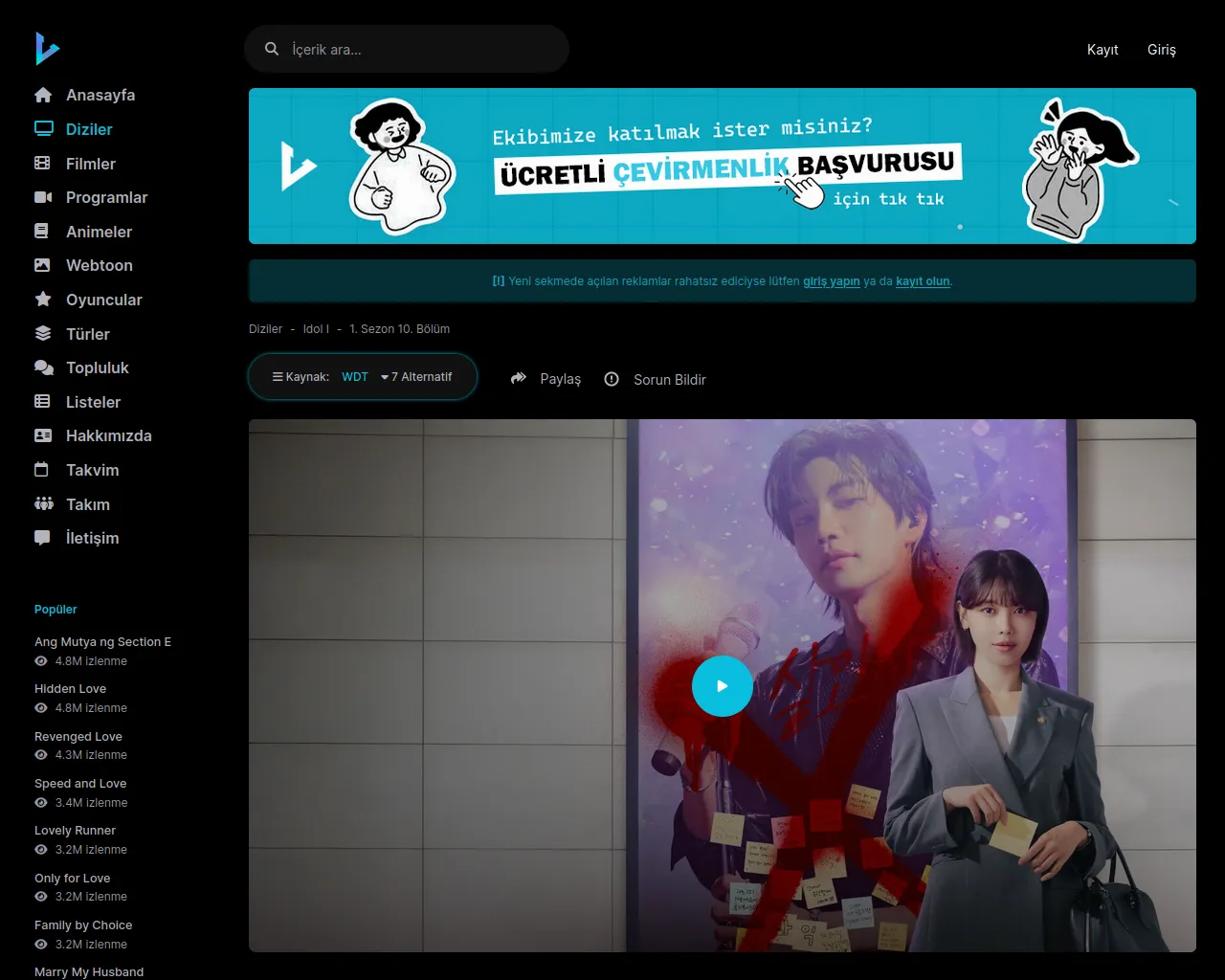The height and width of the screenshot is (980, 1225).
Task: Click the Programlar video camera icon
Action: (x=43, y=197)
